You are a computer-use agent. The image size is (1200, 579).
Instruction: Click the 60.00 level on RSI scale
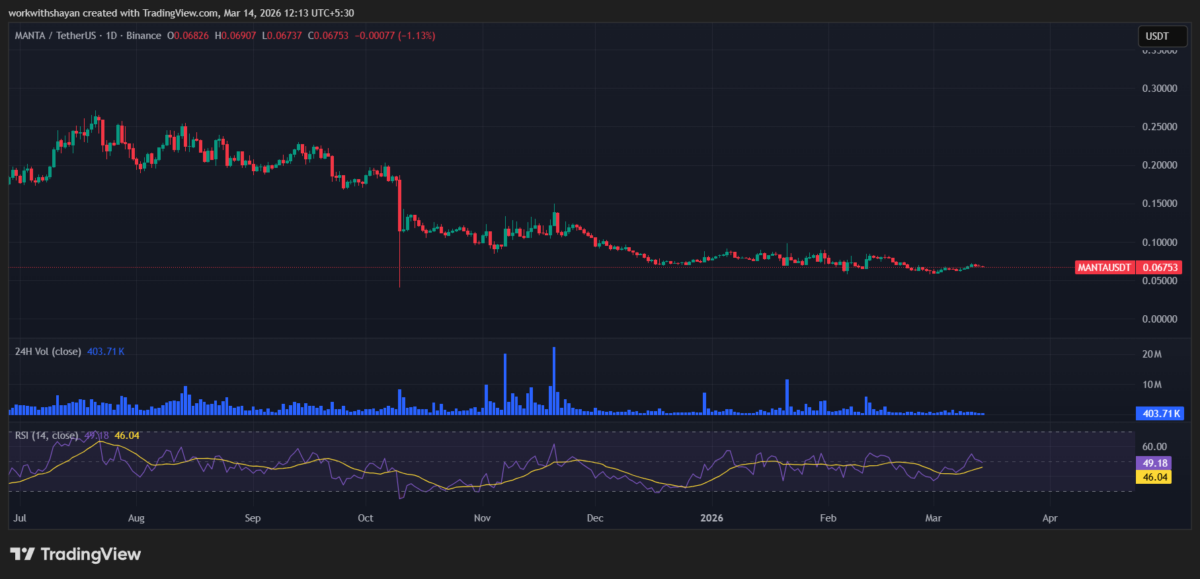pos(1156,446)
